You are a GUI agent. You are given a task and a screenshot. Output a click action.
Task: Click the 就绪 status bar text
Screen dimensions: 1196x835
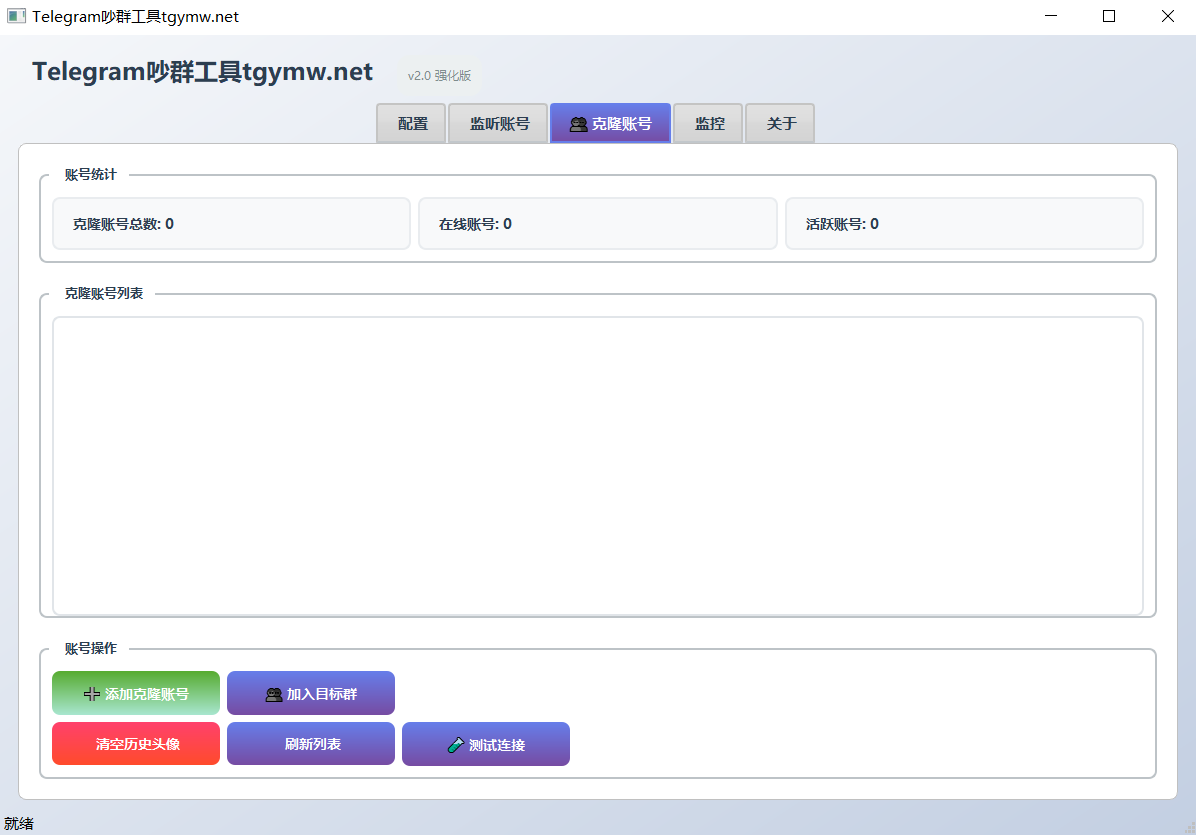19,824
